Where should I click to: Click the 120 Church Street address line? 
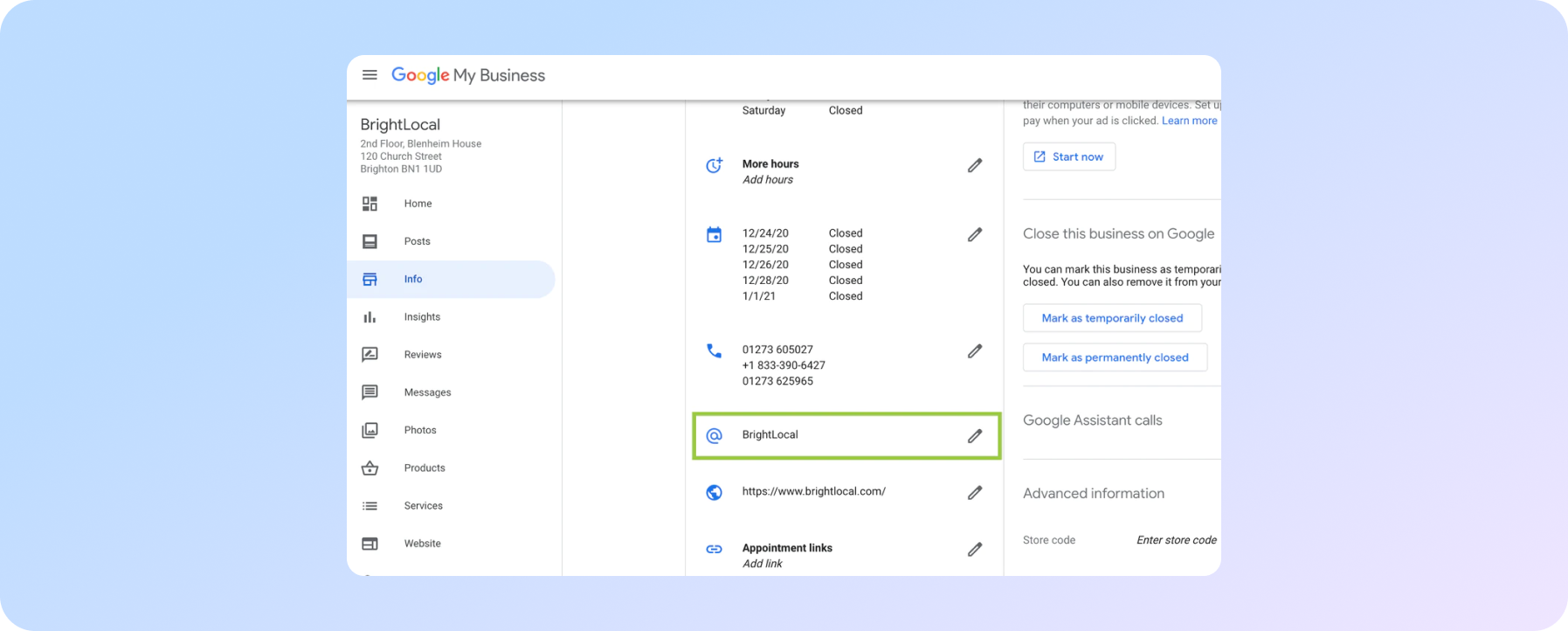coord(401,156)
